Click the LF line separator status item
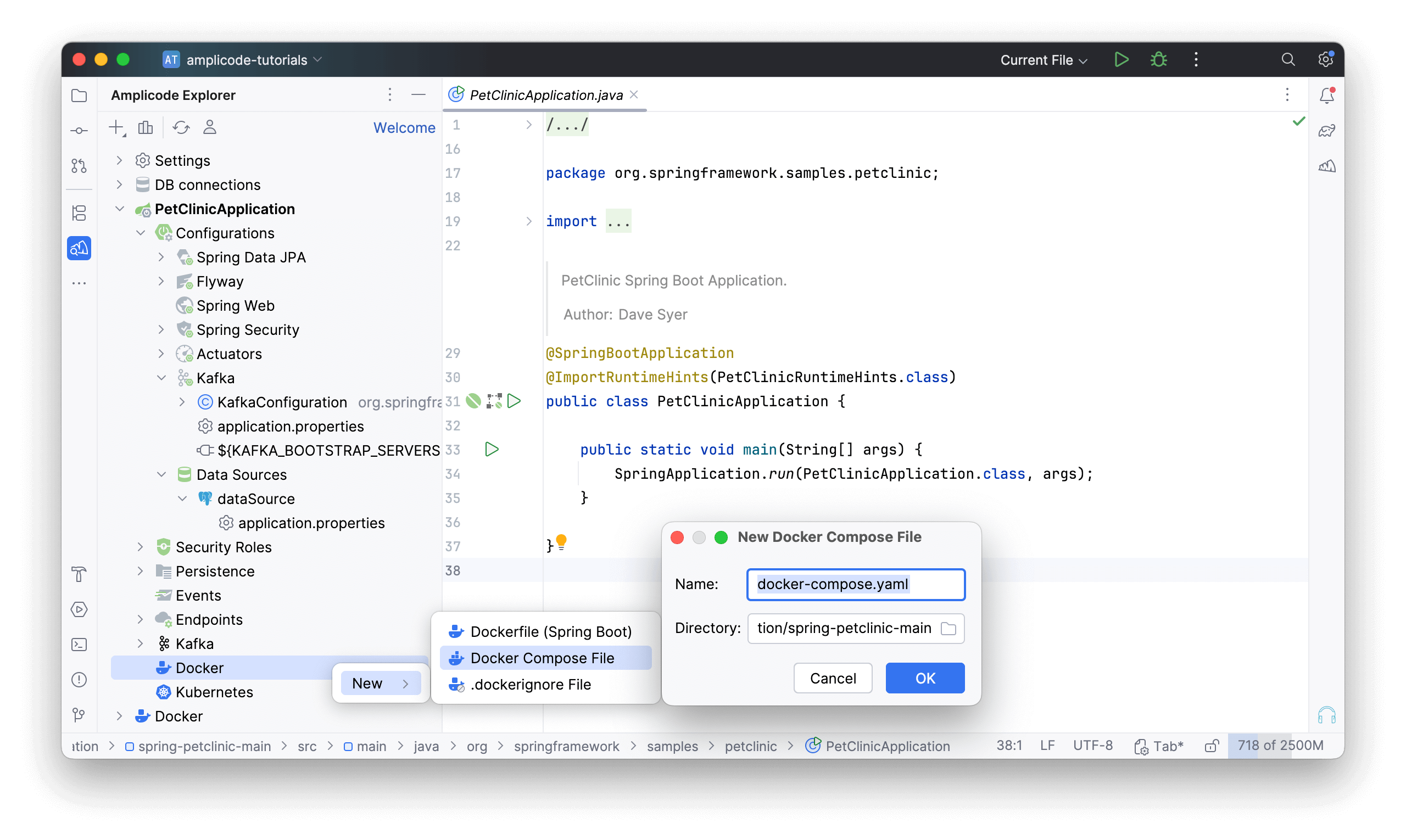 tap(1047, 746)
